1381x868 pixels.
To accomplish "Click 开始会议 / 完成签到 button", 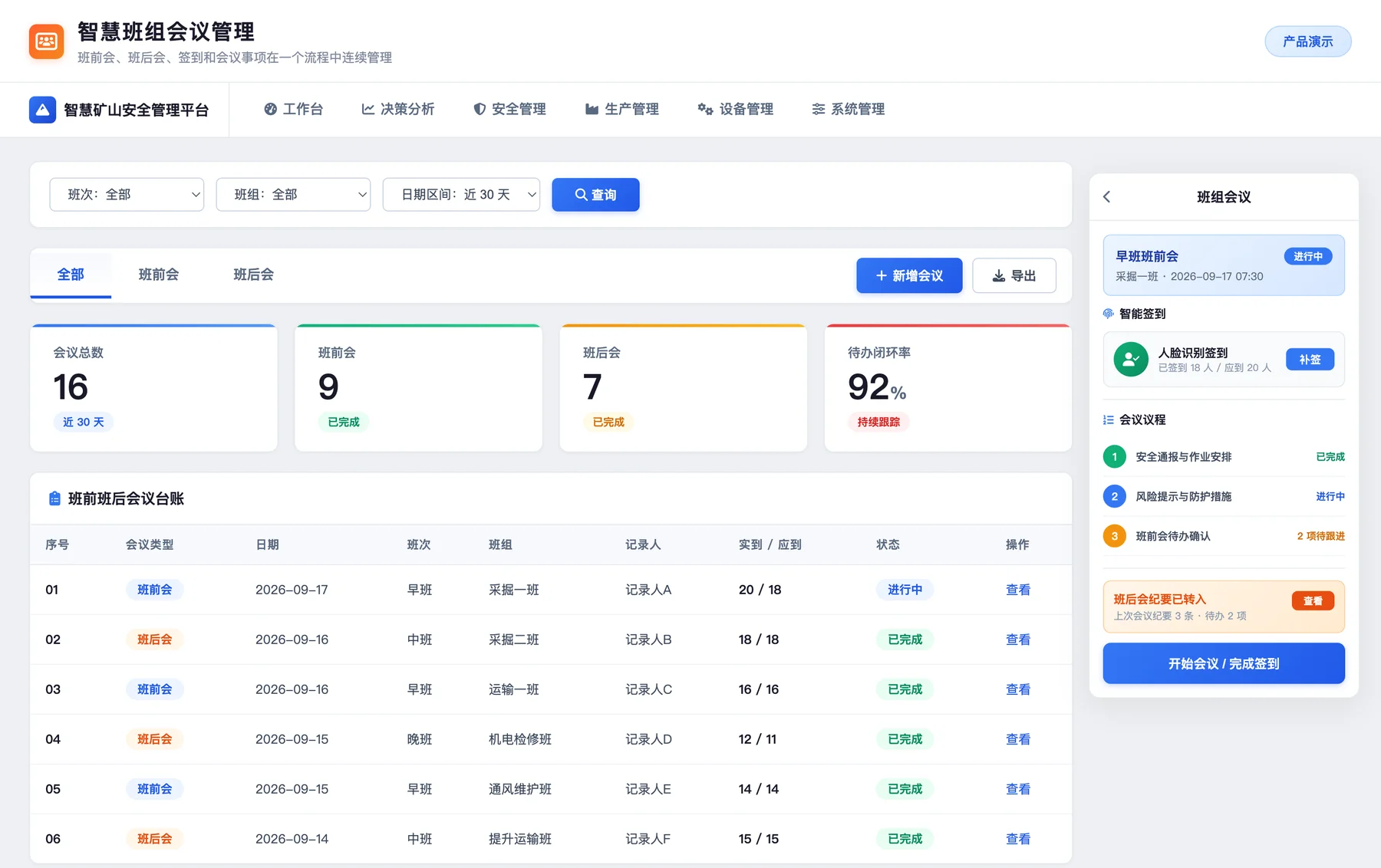I will 1224,663.
